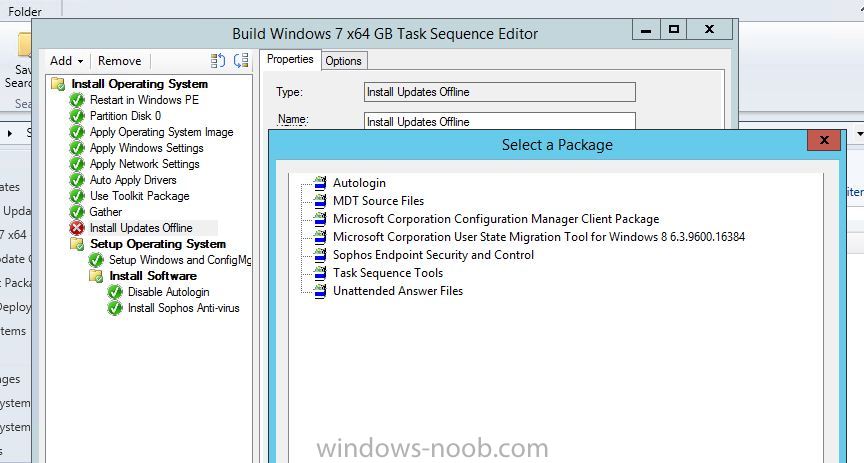Select the Gather step

pos(106,212)
